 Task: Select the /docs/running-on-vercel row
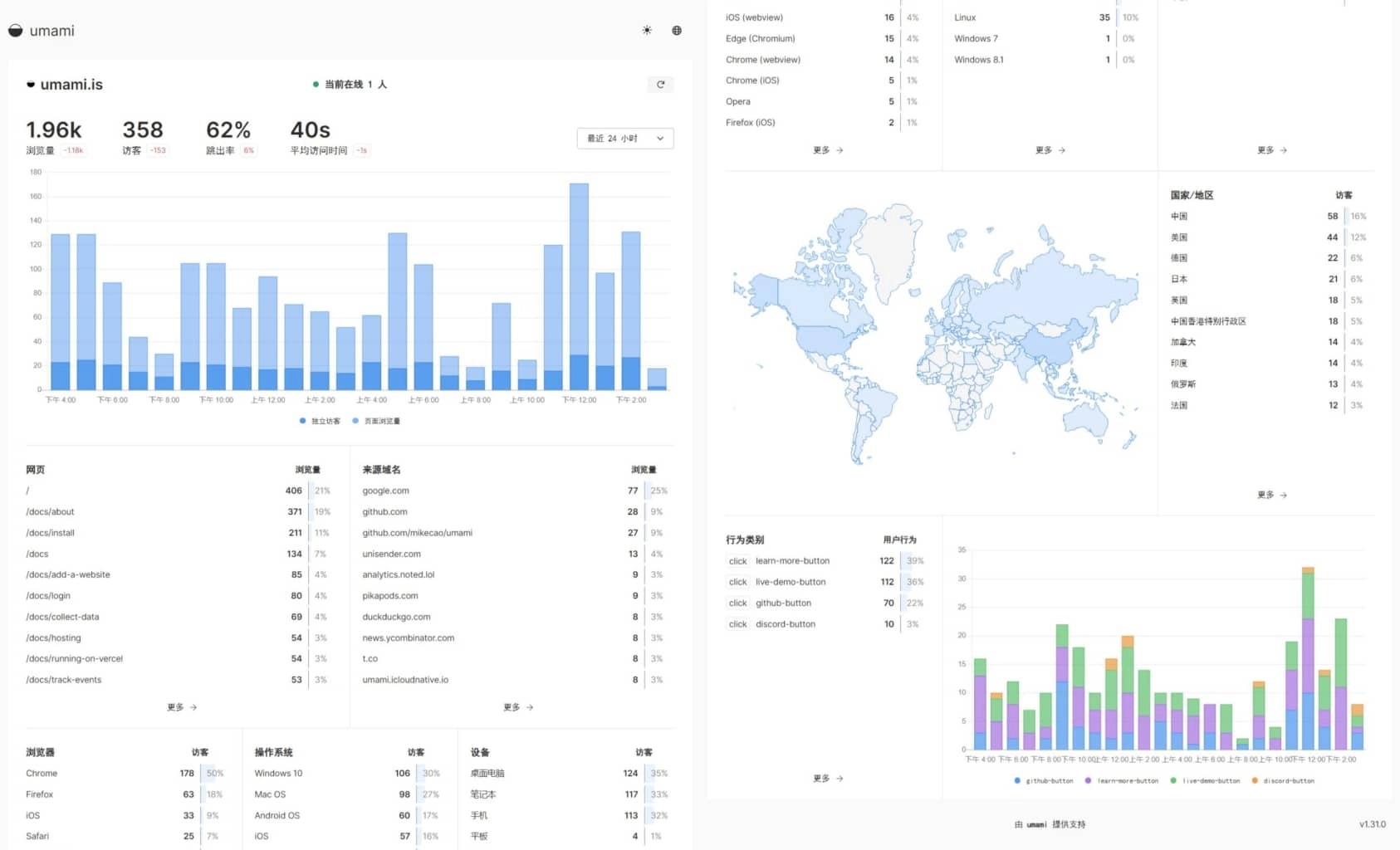click(179, 658)
